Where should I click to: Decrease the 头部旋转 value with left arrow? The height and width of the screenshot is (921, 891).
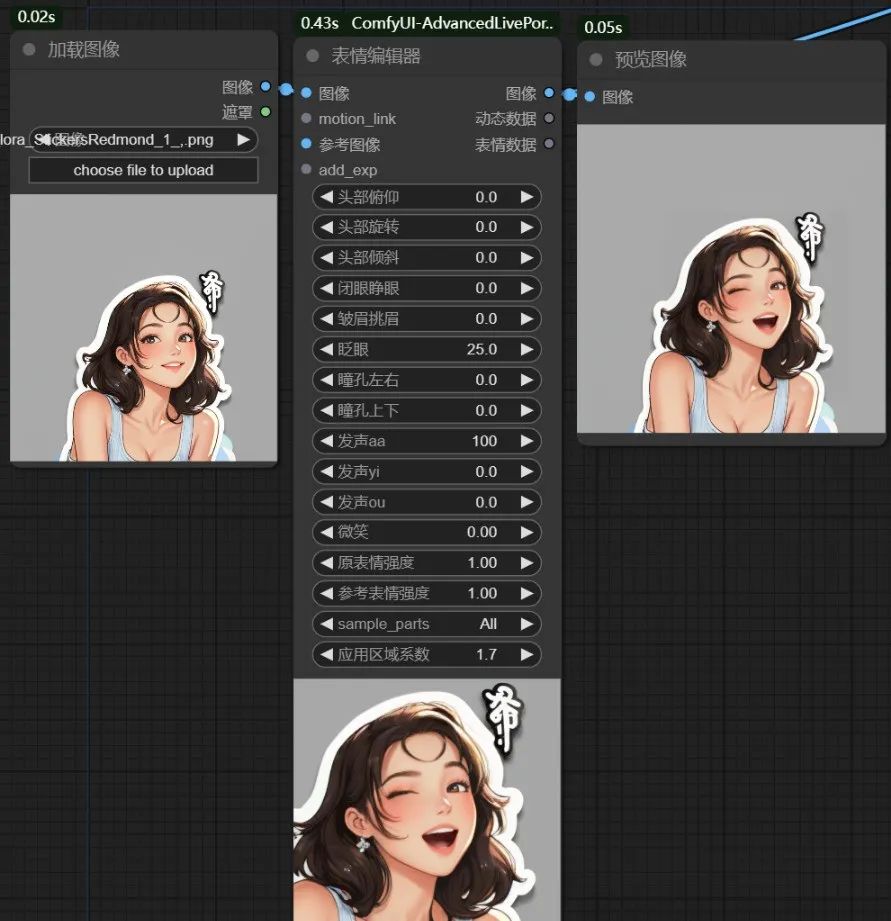click(x=327, y=227)
